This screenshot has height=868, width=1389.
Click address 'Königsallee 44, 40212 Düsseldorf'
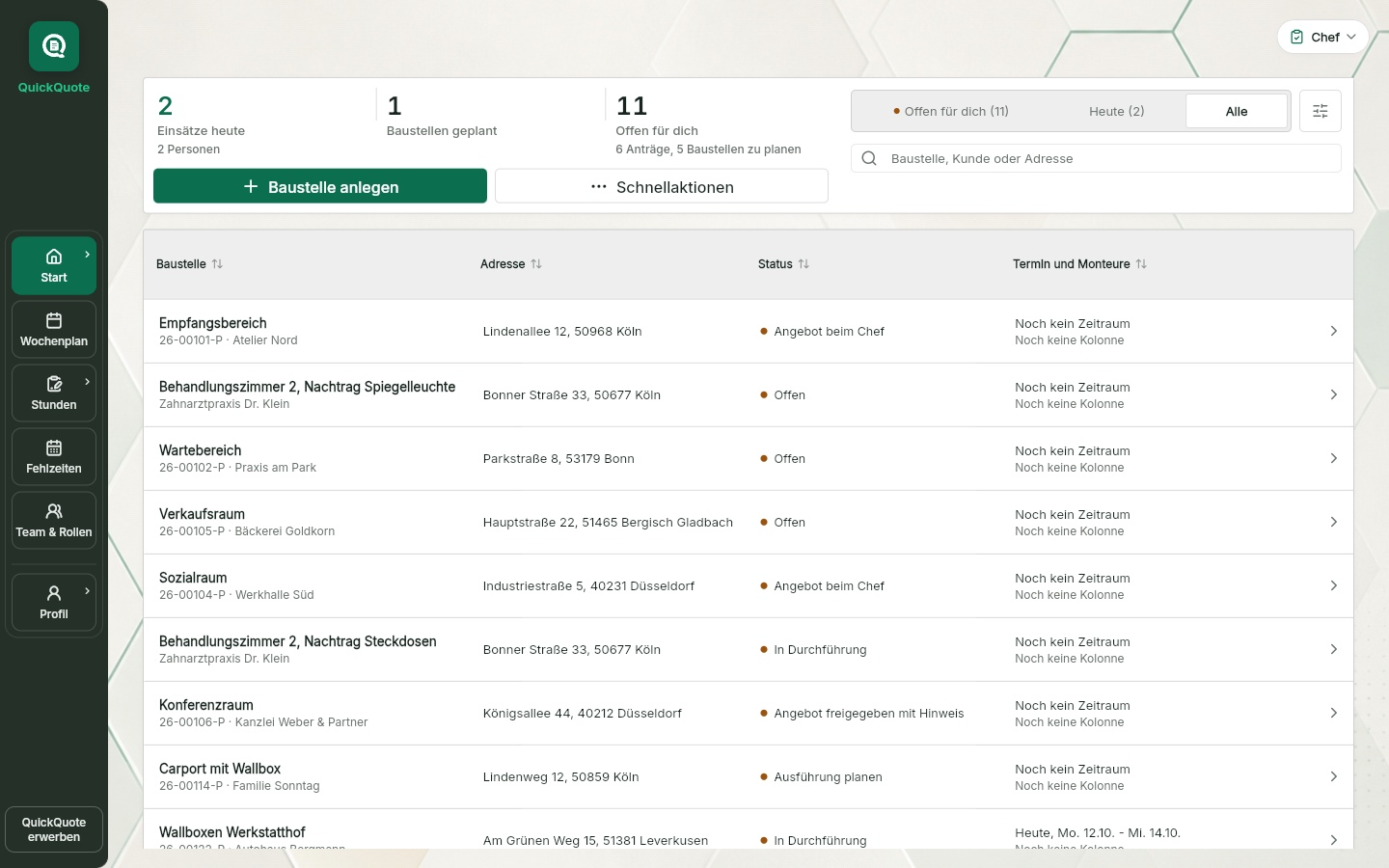tap(583, 714)
